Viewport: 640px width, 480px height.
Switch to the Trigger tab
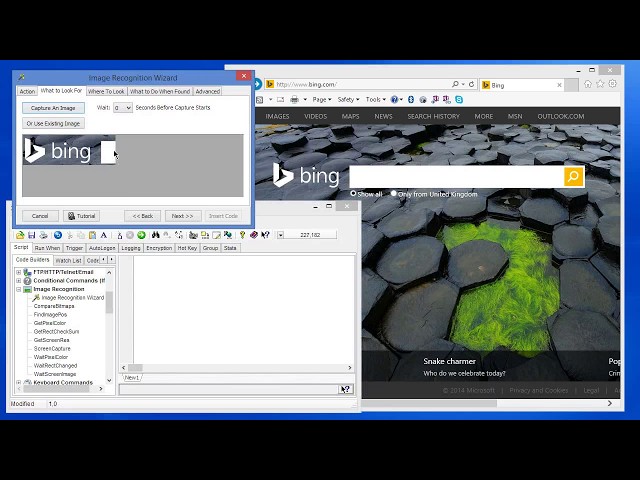point(74,248)
